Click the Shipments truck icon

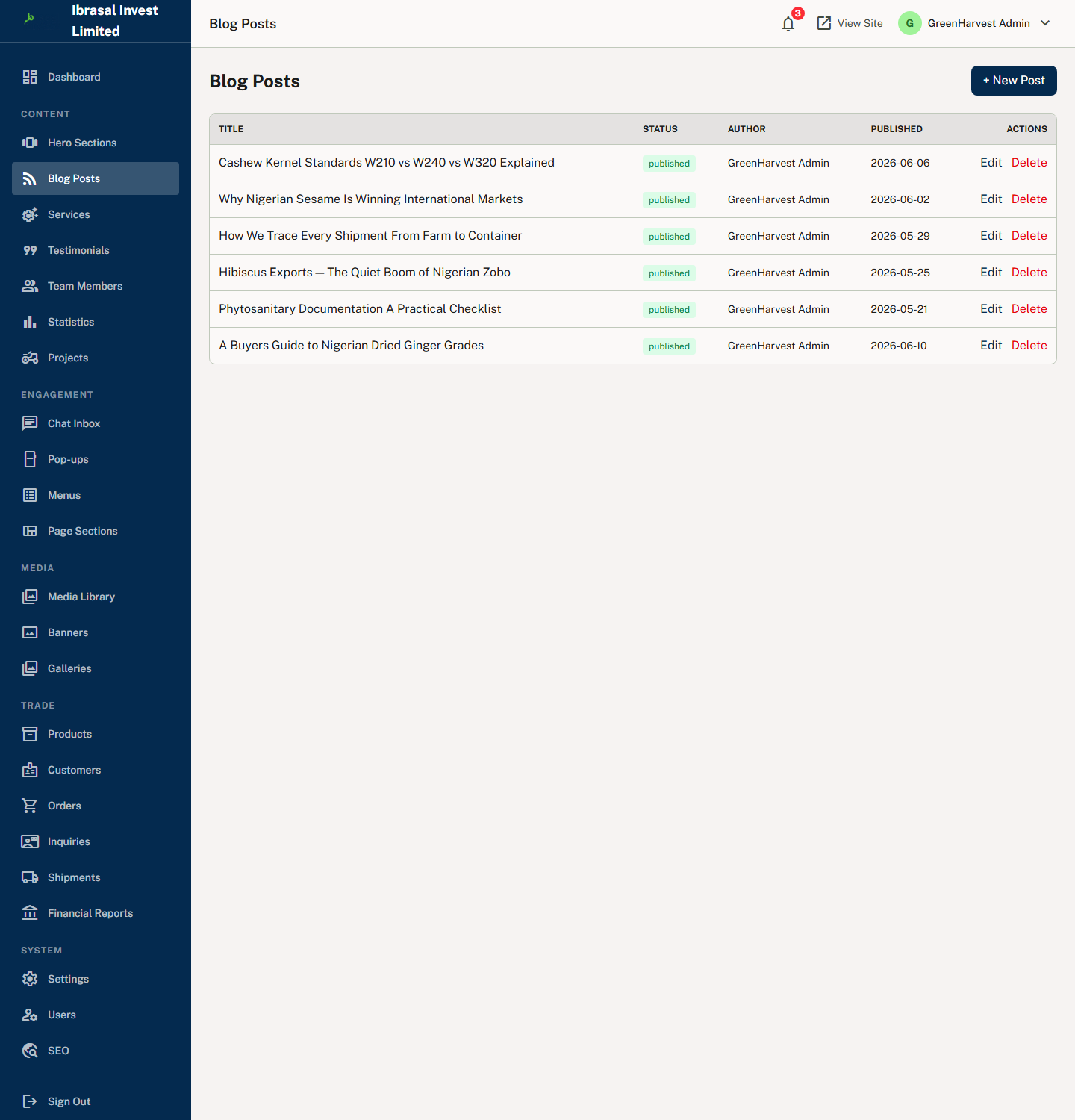coord(30,877)
